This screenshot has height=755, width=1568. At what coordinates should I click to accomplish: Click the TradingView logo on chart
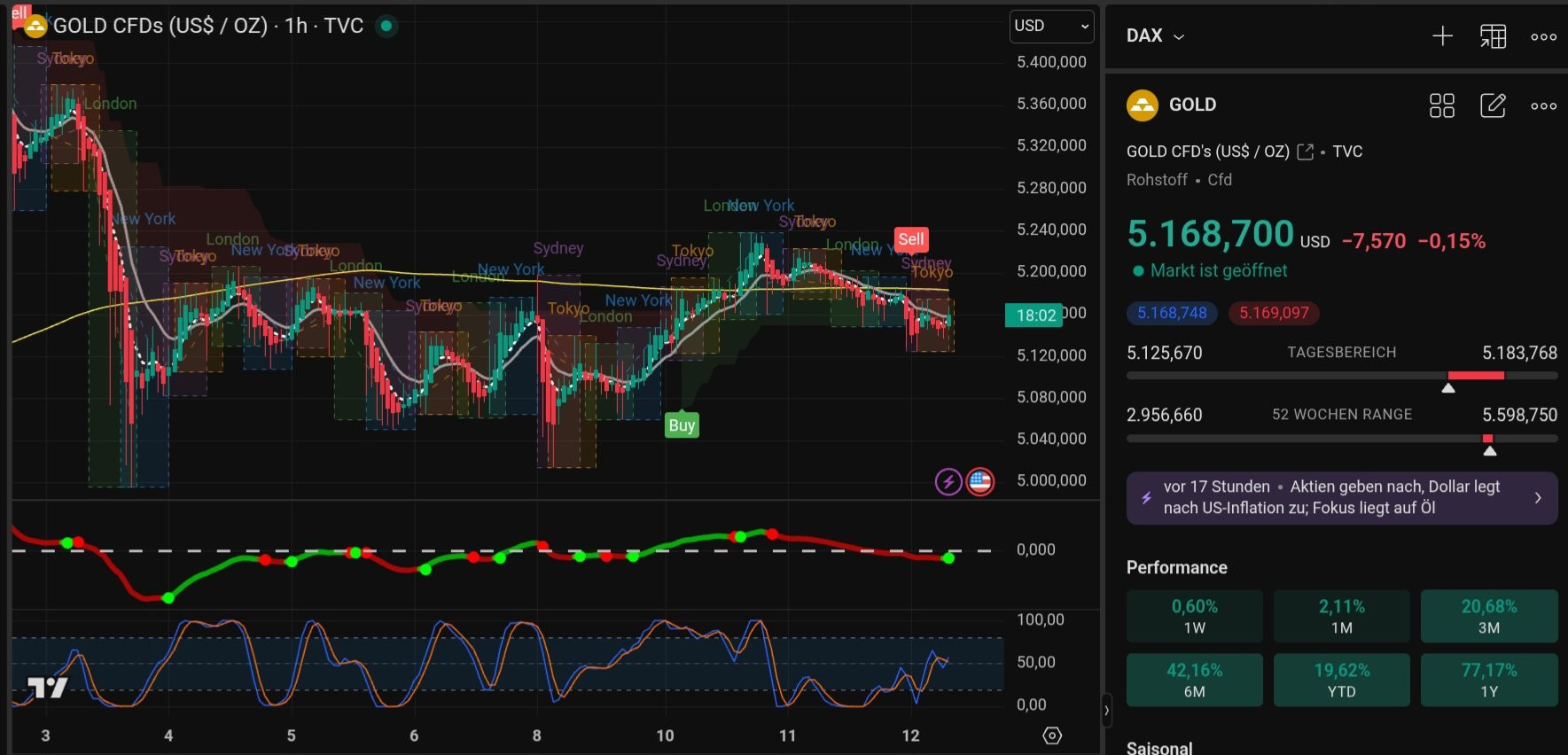pyautogui.click(x=47, y=687)
